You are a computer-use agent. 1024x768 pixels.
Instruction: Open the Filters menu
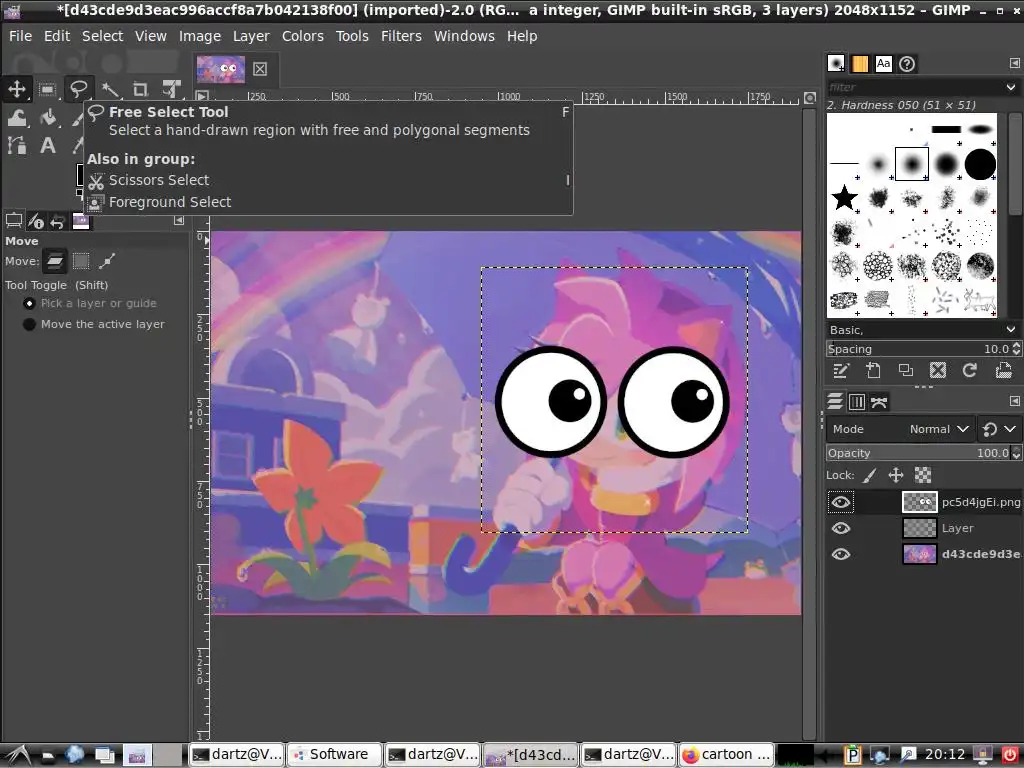point(401,36)
